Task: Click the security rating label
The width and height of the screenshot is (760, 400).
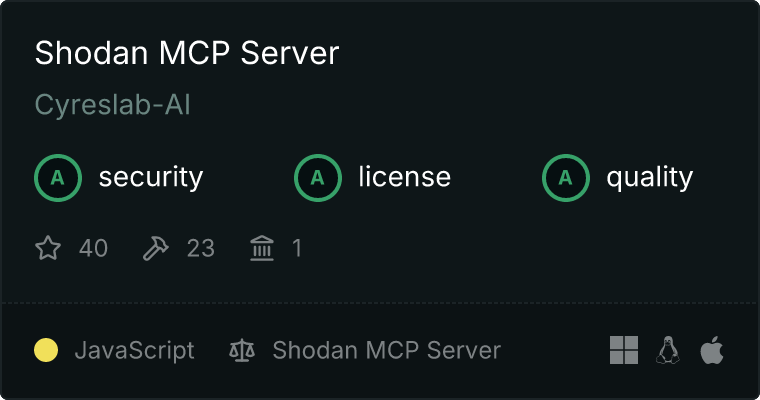Action: (x=151, y=177)
